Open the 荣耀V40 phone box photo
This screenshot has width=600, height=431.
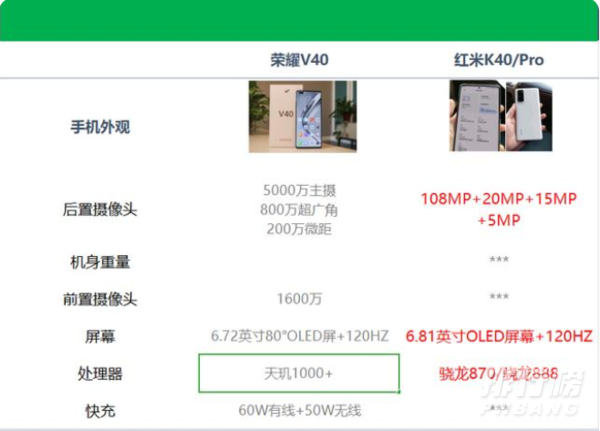[303, 116]
